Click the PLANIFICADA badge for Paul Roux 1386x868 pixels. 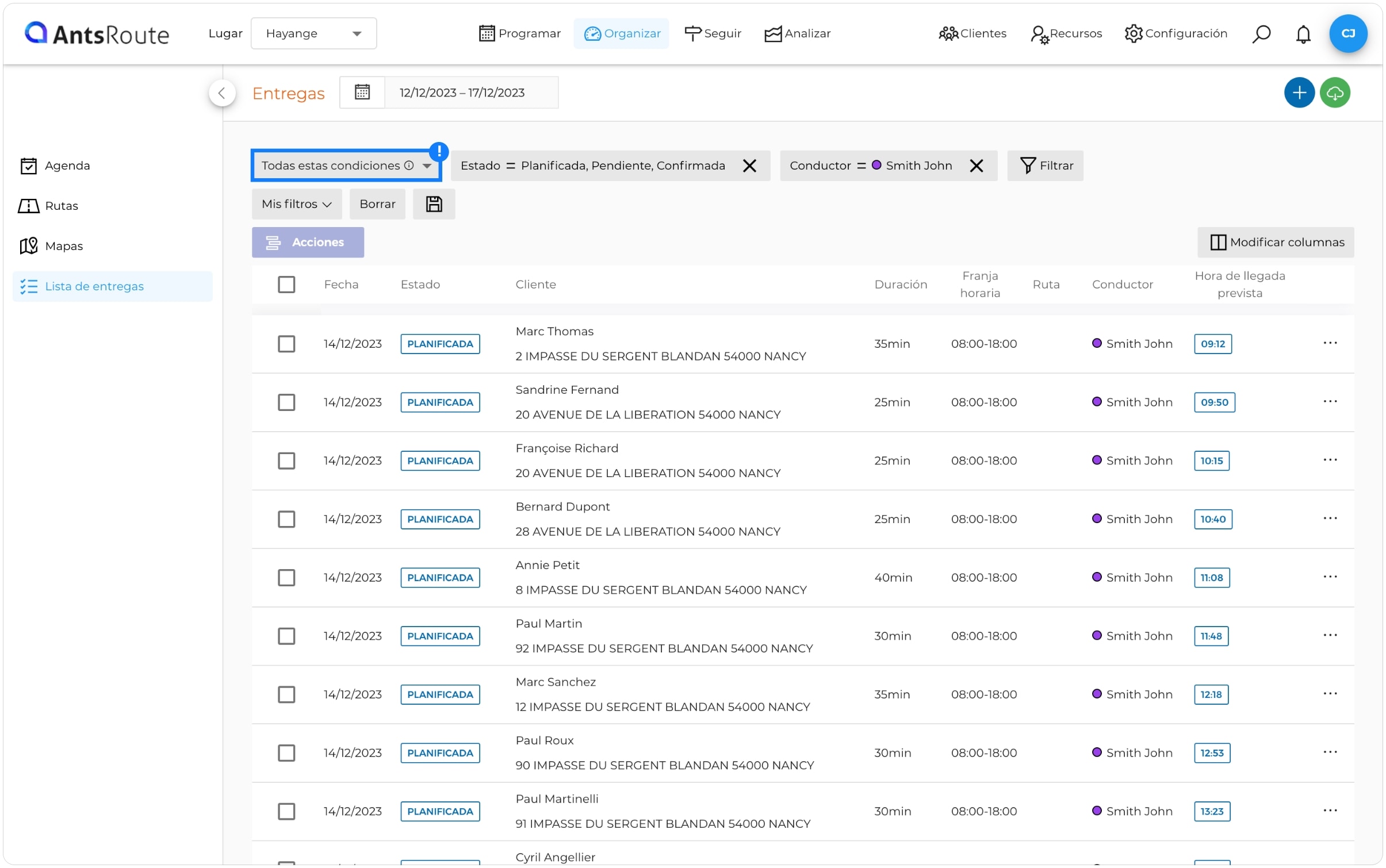(x=440, y=753)
